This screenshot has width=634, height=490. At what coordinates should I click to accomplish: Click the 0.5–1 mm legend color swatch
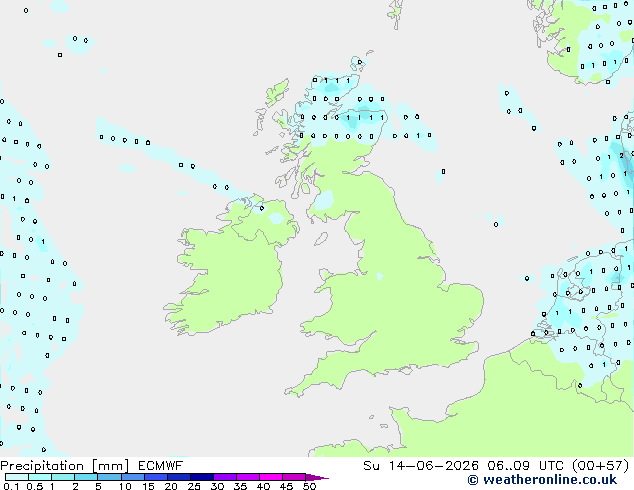click(x=40, y=477)
